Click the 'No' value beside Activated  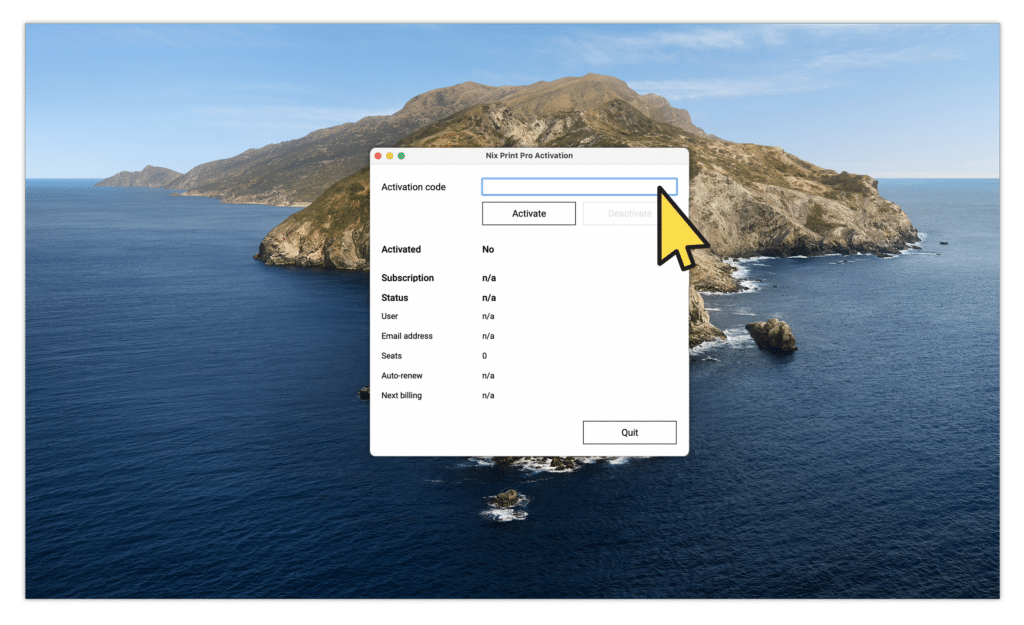point(486,249)
